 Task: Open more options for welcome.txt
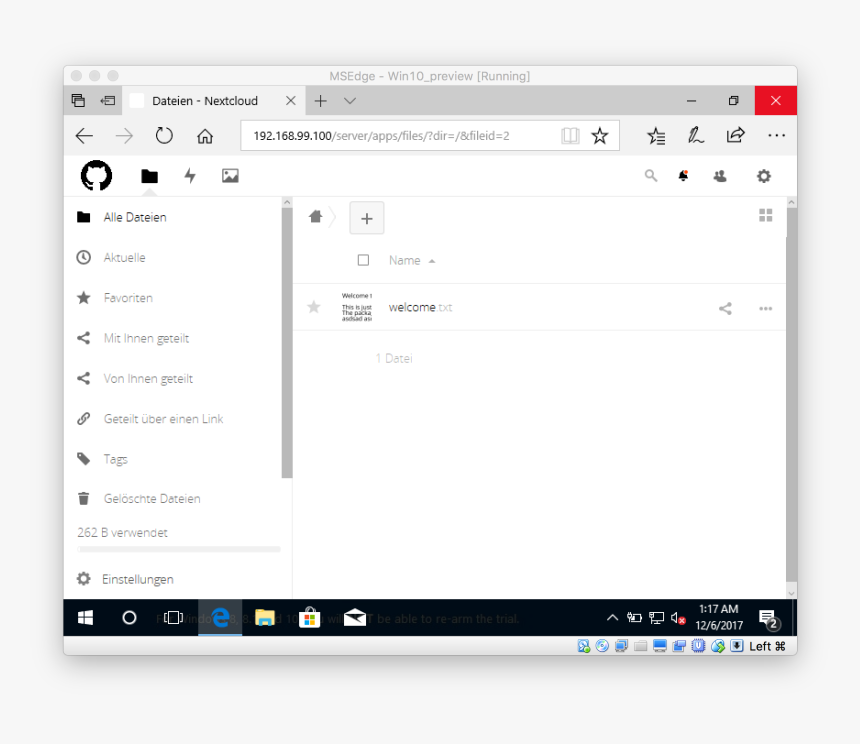(765, 308)
